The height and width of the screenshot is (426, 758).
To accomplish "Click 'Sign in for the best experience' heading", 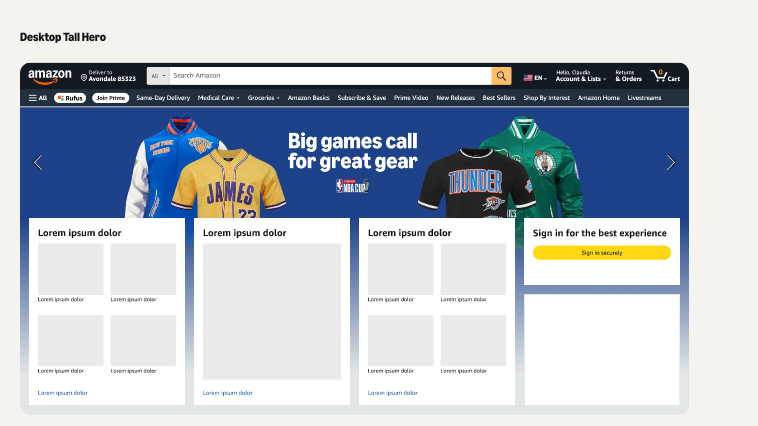I will pos(599,233).
